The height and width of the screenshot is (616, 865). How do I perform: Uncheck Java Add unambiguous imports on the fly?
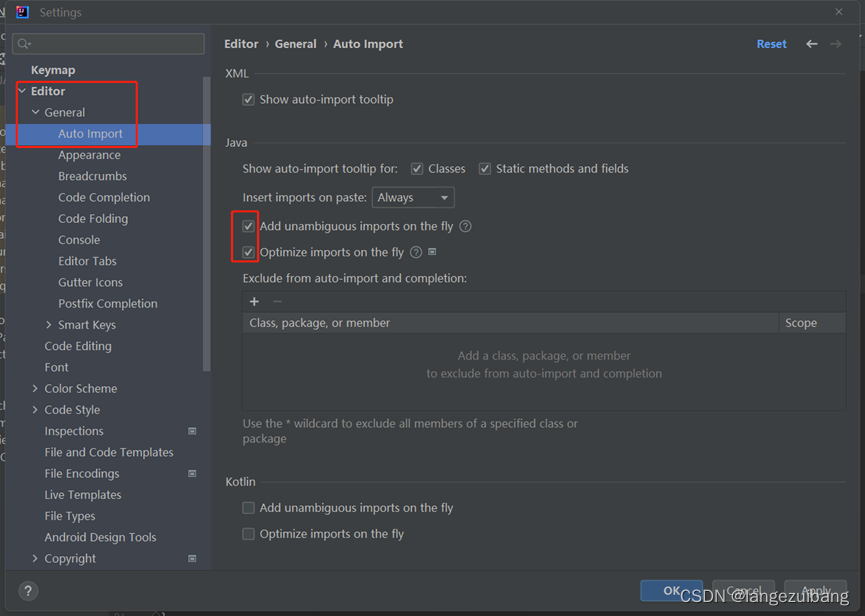point(248,226)
